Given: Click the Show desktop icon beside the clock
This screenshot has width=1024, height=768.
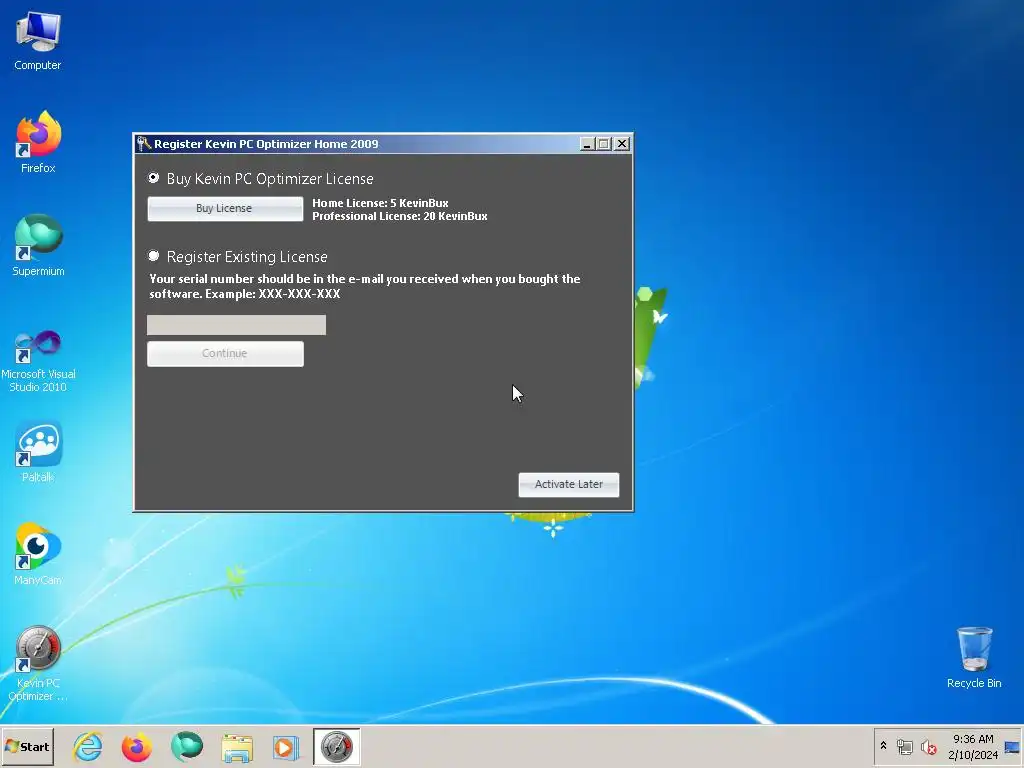Looking at the screenshot, I should click(x=1013, y=746).
